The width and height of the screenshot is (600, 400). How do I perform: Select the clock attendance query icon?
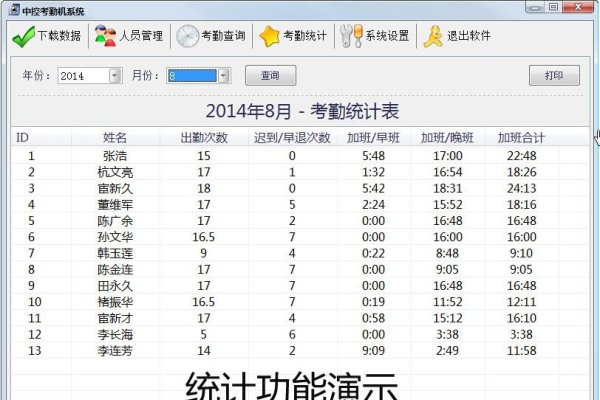187,36
